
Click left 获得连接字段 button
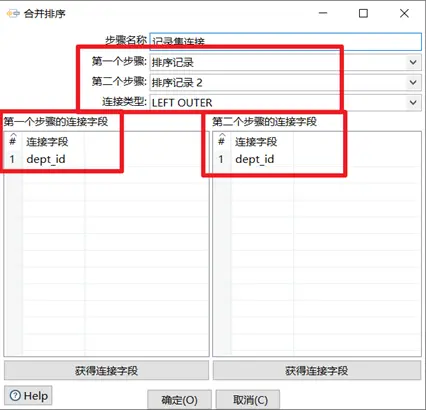click(106, 370)
